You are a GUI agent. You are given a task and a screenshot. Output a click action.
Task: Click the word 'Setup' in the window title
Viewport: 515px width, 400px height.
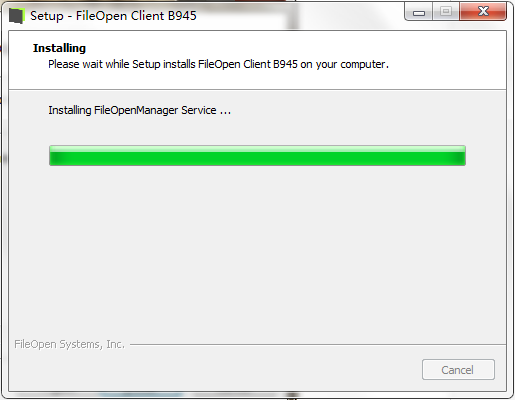(x=47, y=16)
